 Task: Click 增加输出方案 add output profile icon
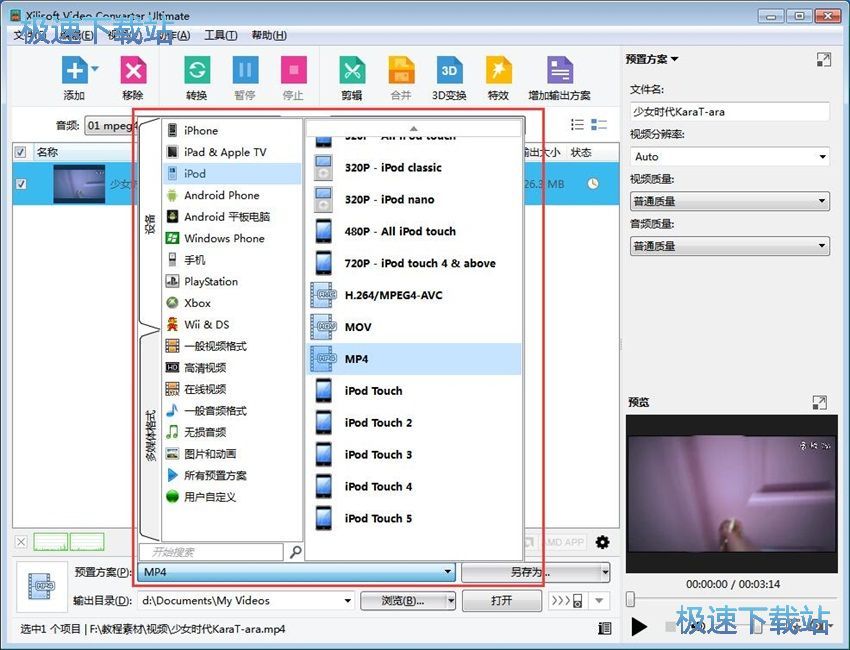pyautogui.click(x=559, y=70)
